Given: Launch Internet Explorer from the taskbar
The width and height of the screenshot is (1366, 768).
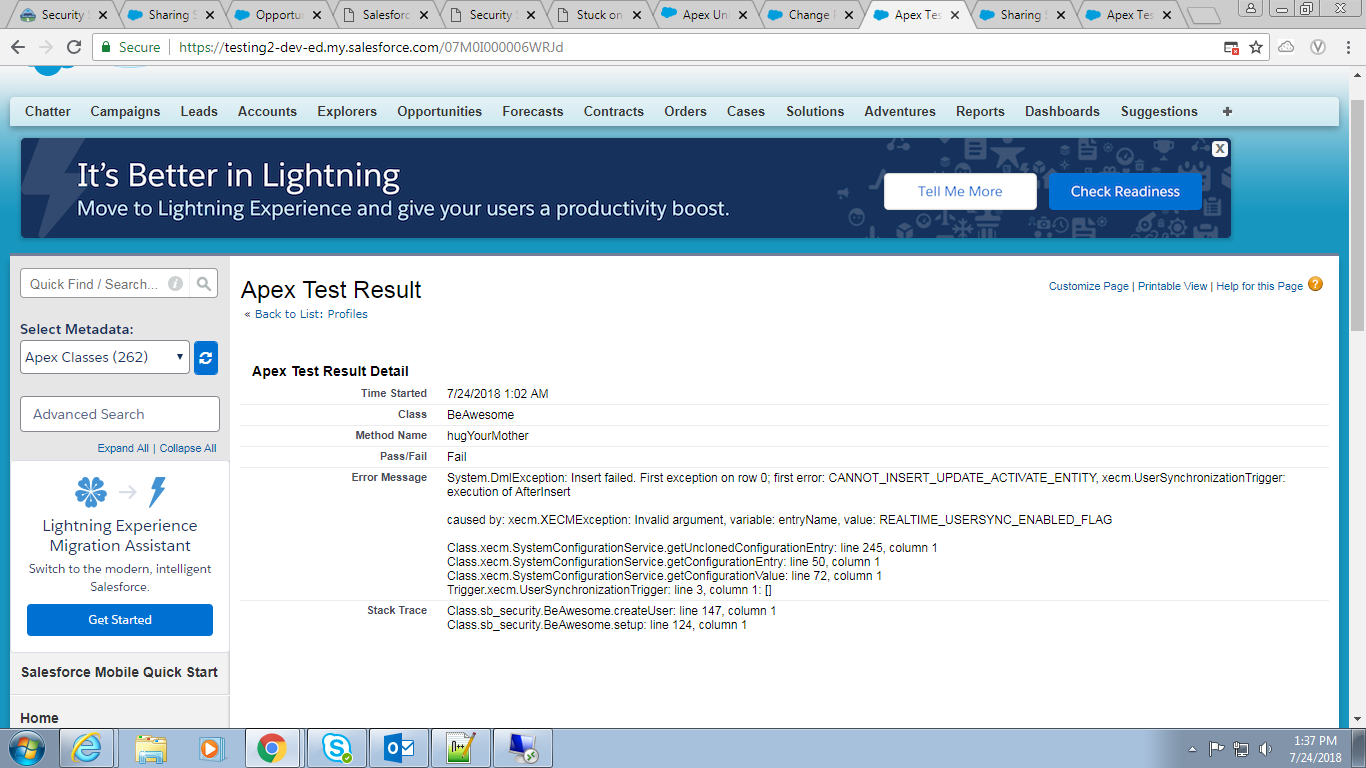Looking at the screenshot, I should [88, 748].
